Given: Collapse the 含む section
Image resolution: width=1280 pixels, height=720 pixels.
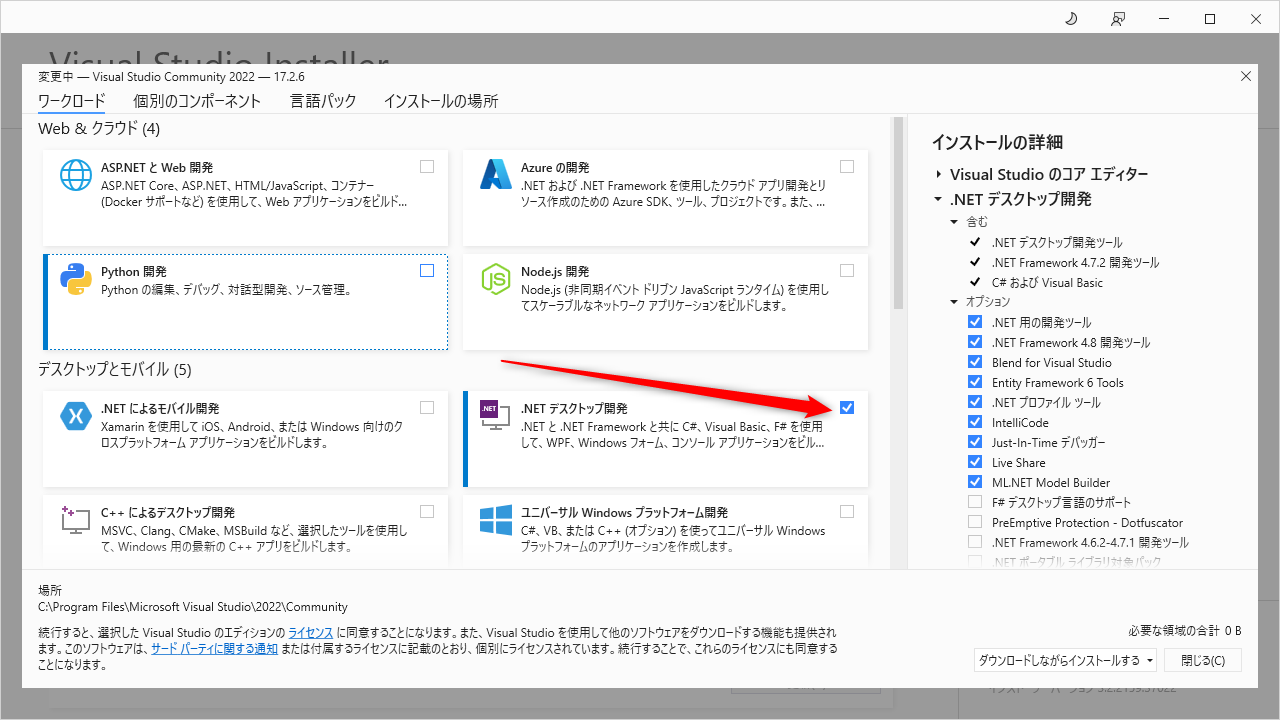Looking at the screenshot, I should coord(954,222).
